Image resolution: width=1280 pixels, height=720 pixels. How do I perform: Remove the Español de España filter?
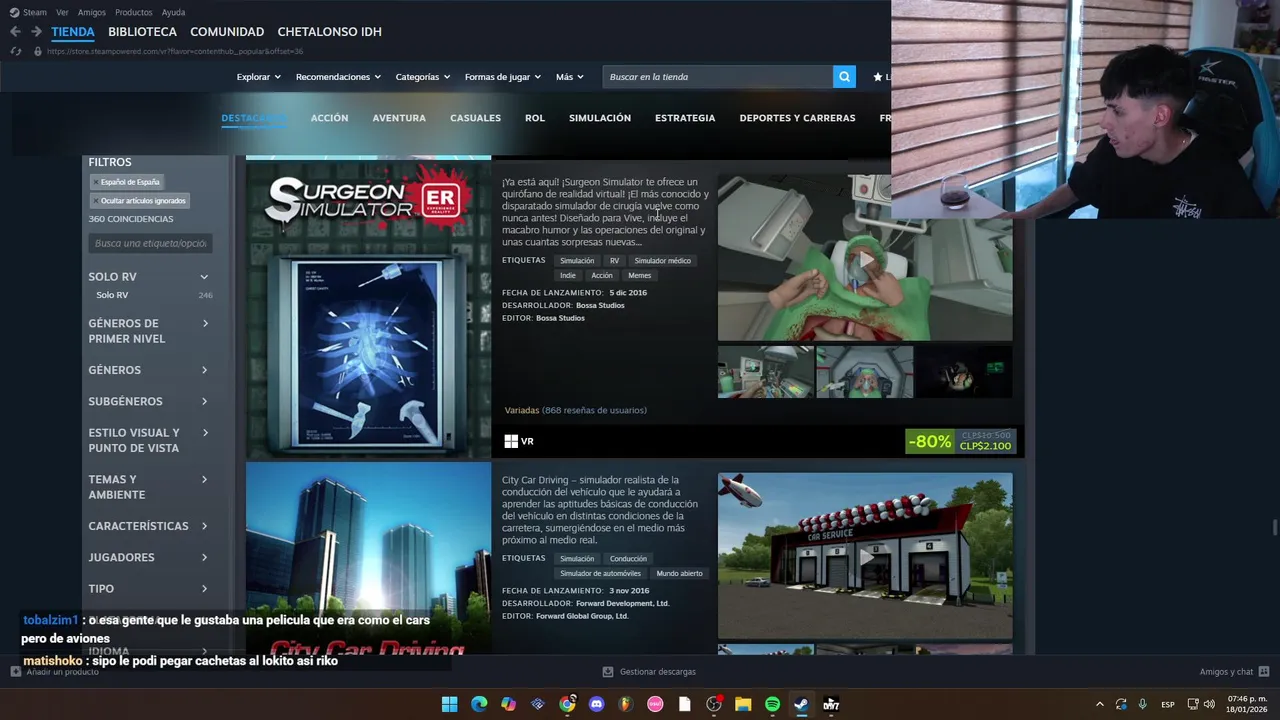(96, 182)
